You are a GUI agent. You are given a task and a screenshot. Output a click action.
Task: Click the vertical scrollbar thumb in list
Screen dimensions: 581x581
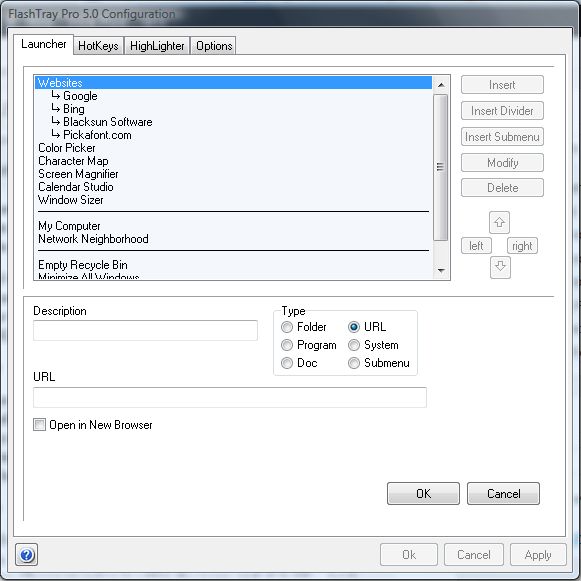pyautogui.click(x=441, y=167)
